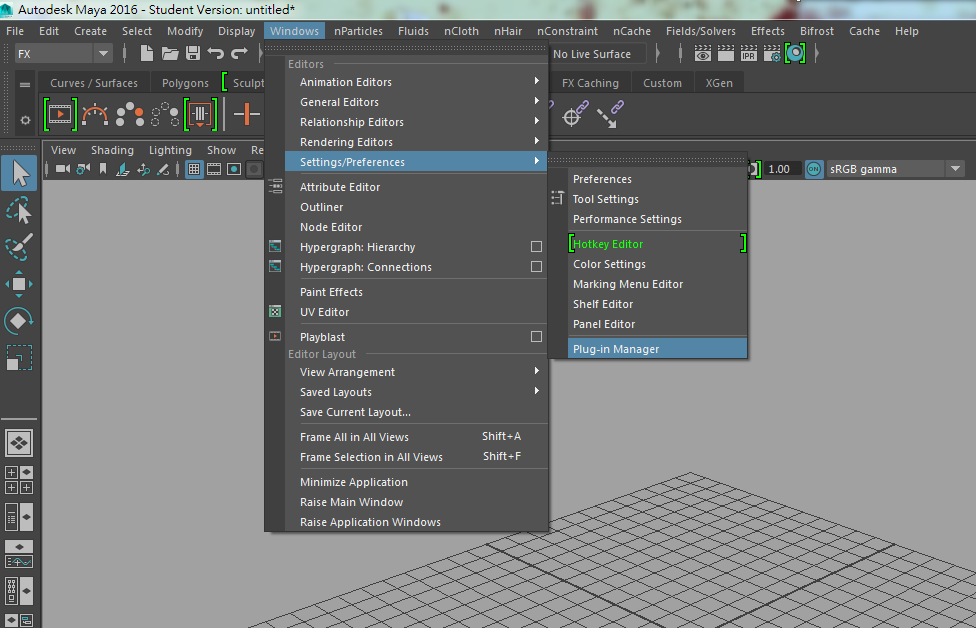Select the Scale tool
Screen dimensions: 976x628
pyautogui.click(x=19, y=358)
